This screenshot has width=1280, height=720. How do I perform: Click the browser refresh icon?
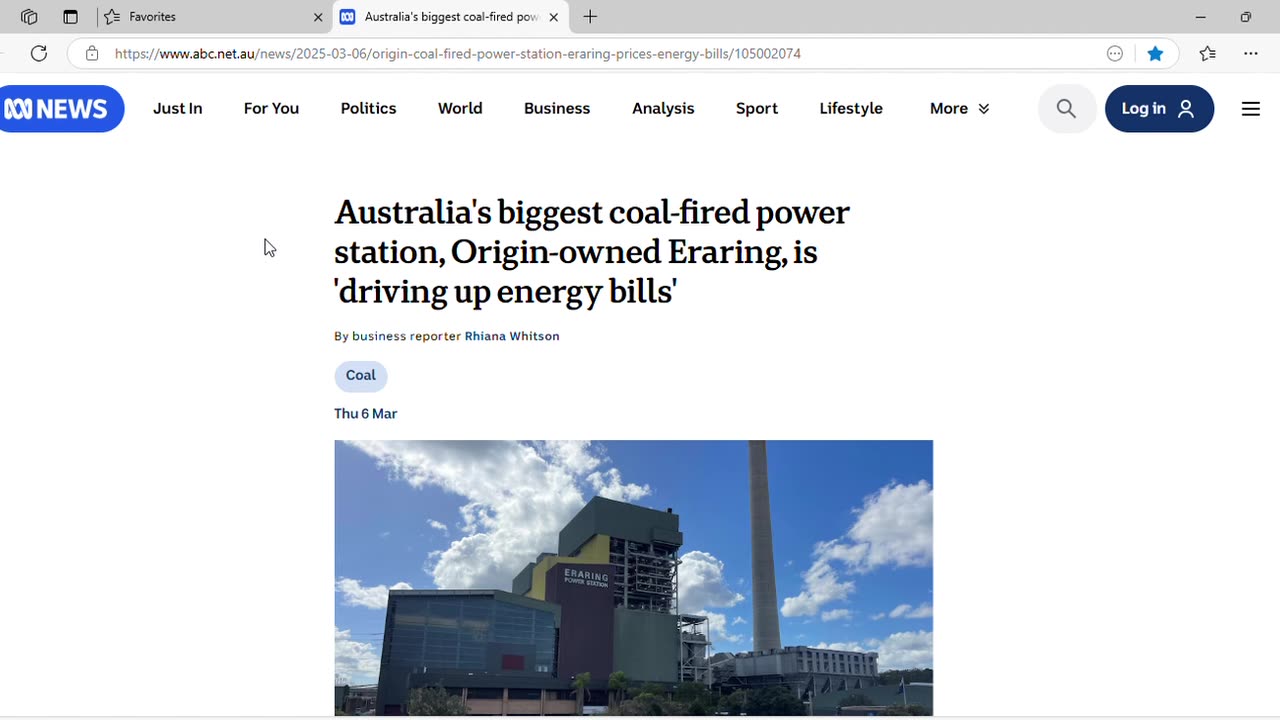pyautogui.click(x=39, y=54)
